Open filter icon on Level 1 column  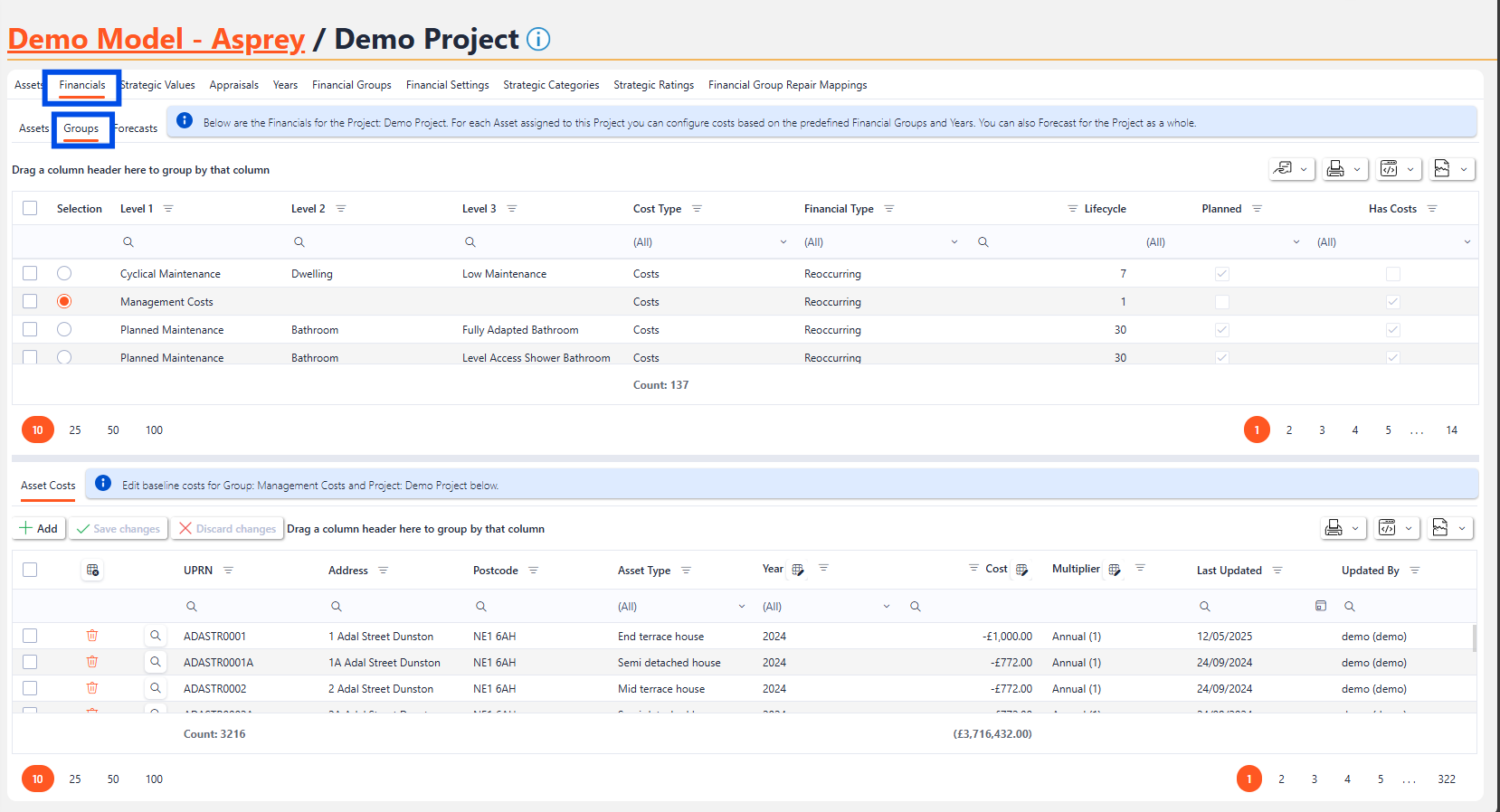point(168,209)
